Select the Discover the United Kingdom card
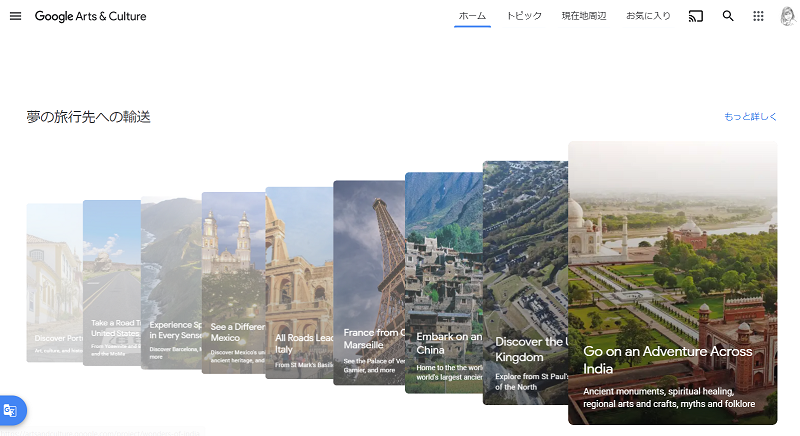This screenshot has width=800, height=436. [x=525, y=282]
